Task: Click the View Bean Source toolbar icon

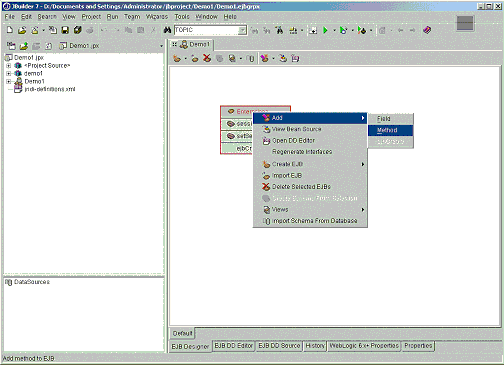Action: 283,59
